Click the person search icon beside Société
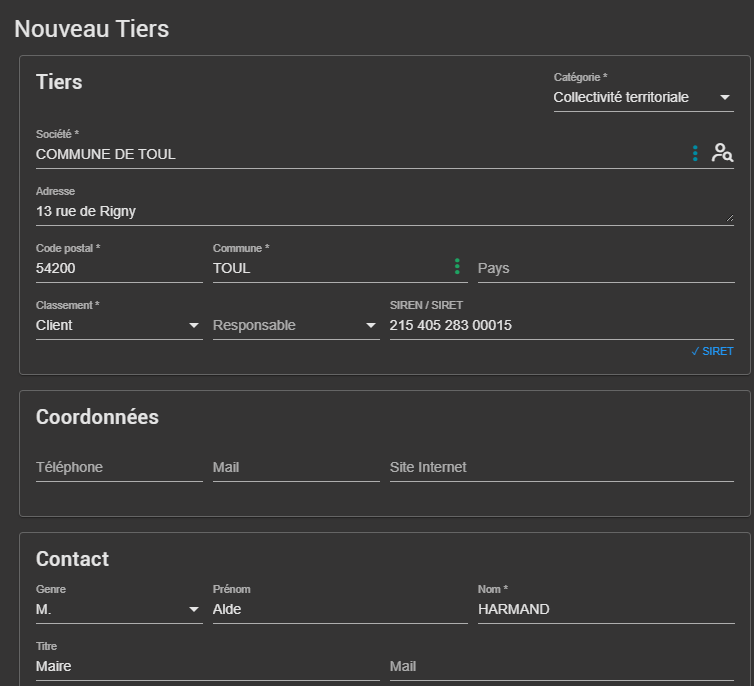Image resolution: width=754 pixels, height=686 pixels. (722, 153)
